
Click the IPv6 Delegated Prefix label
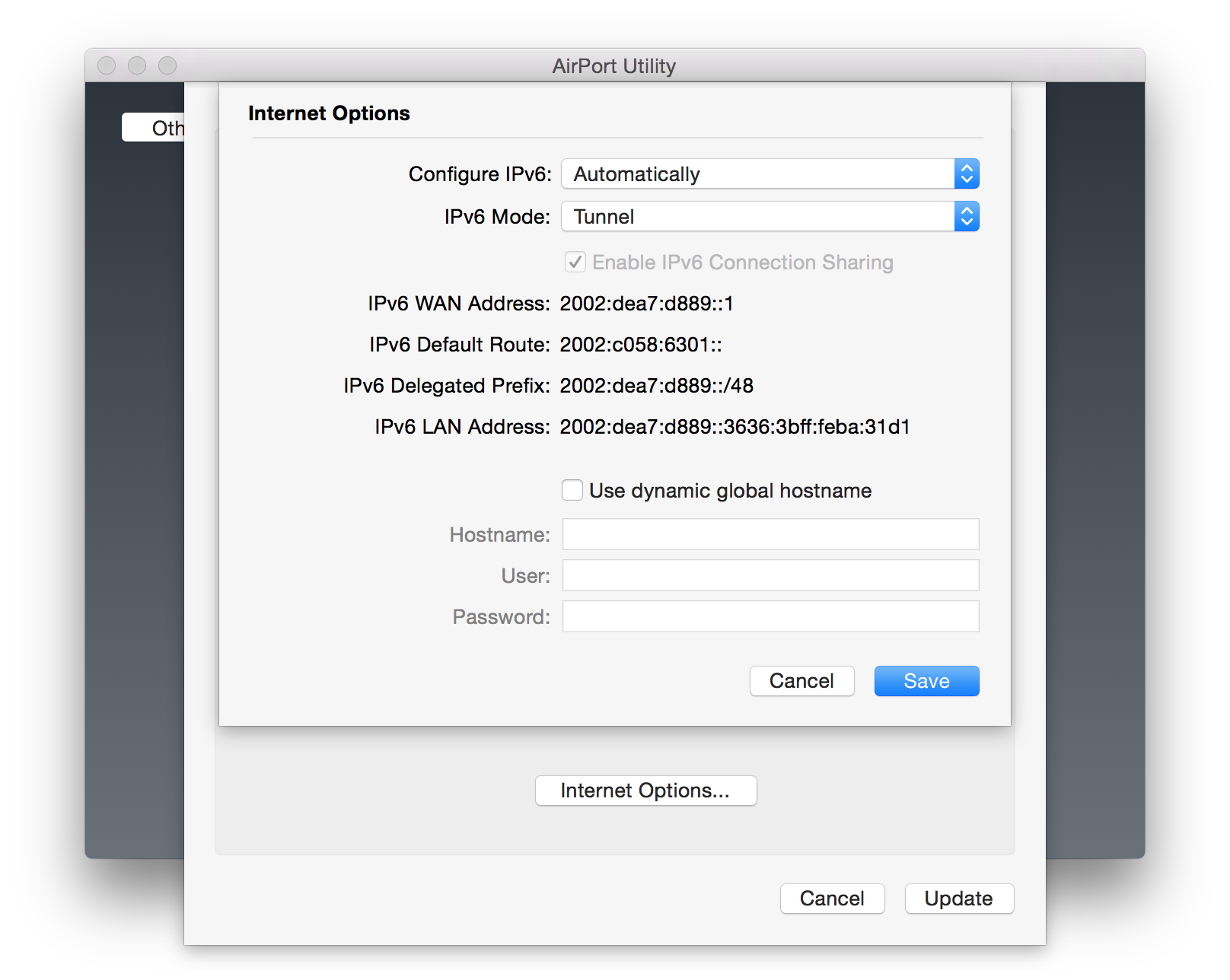[x=447, y=386]
